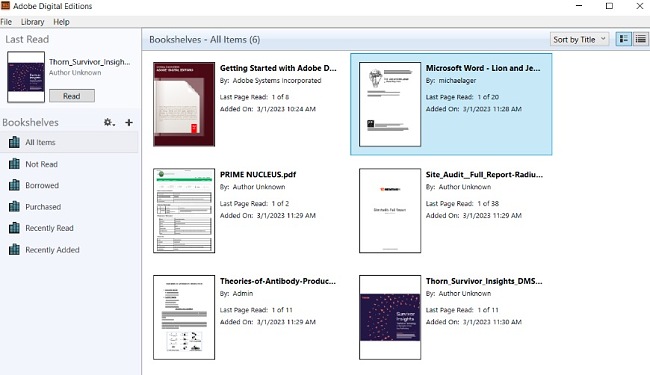Viewport: 650px width, 375px height.
Task: Open the bookshelf options gear icon
Action: pos(109,122)
